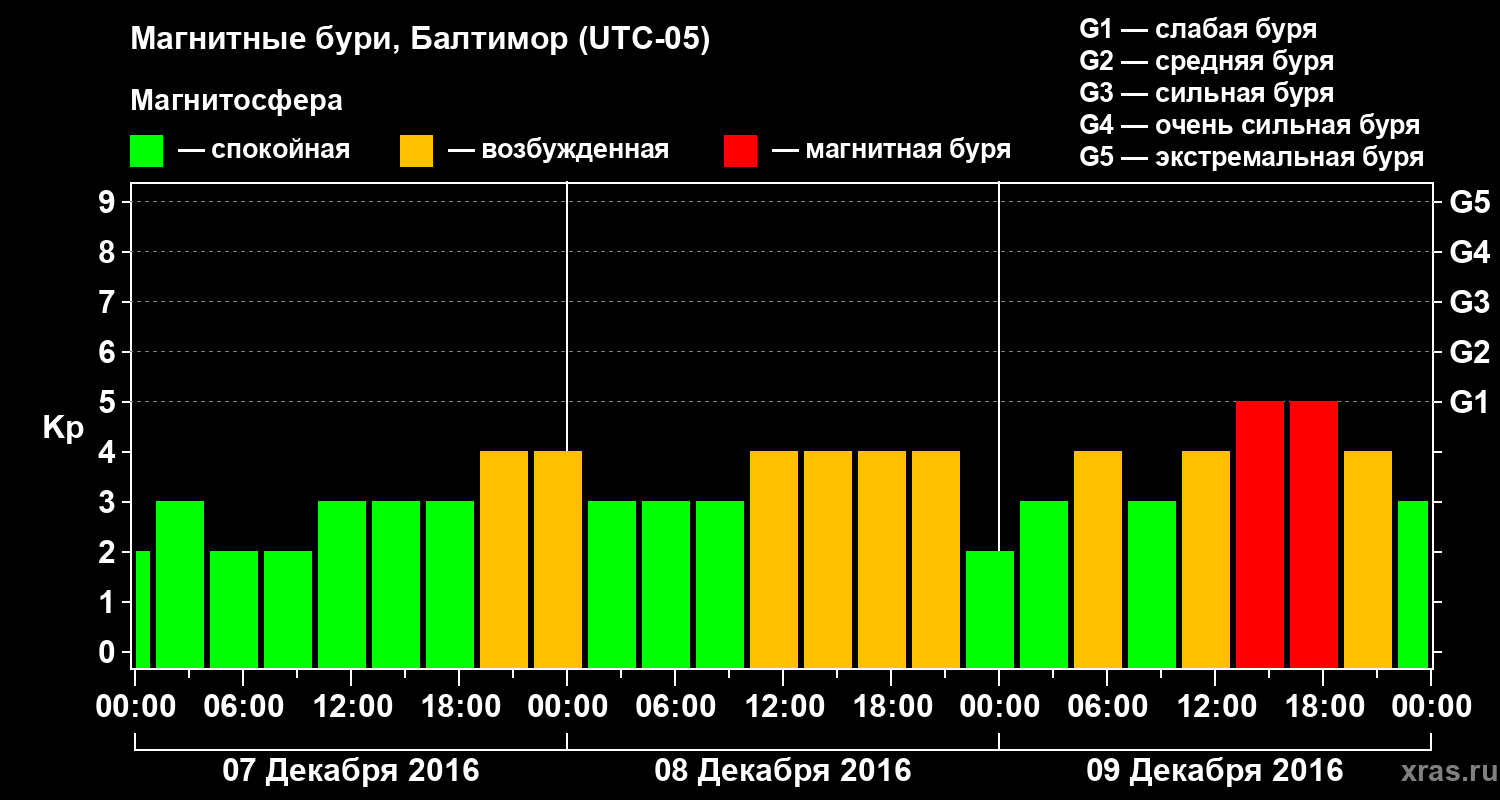This screenshot has width=1500, height=800.
Task: Select the 'G5 — экстремальная буря' legend line
Action: click(x=1251, y=157)
